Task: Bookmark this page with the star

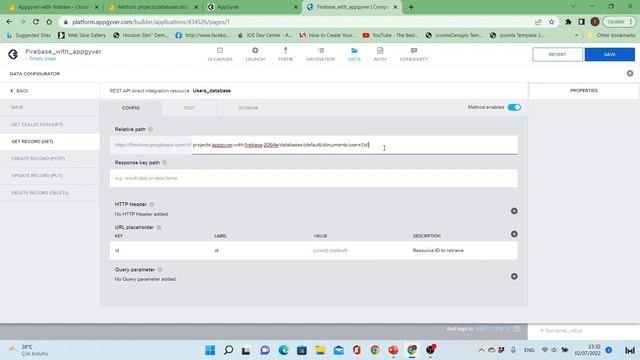Action: pos(551,22)
